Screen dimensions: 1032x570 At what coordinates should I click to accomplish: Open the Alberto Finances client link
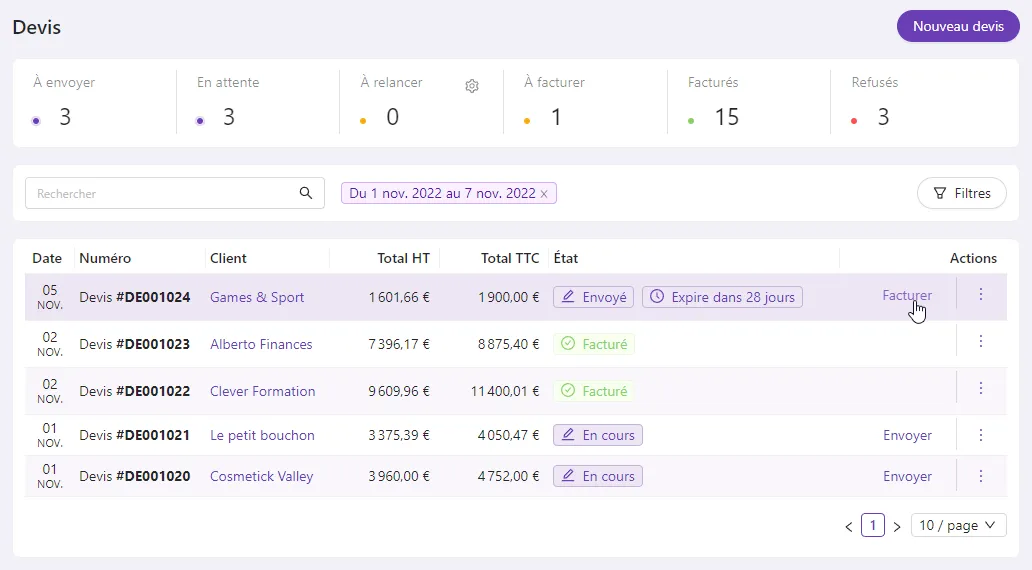pyautogui.click(x=261, y=344)
